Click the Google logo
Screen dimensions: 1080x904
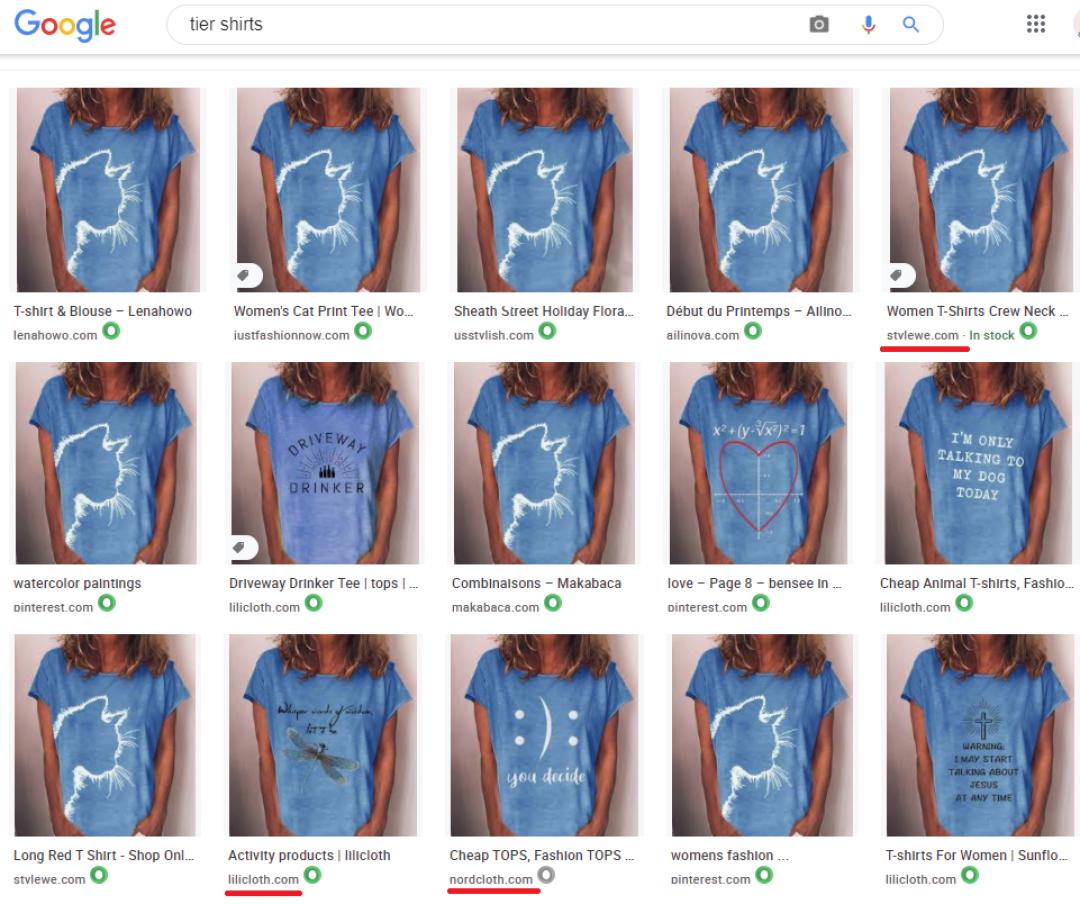[65, 25]
